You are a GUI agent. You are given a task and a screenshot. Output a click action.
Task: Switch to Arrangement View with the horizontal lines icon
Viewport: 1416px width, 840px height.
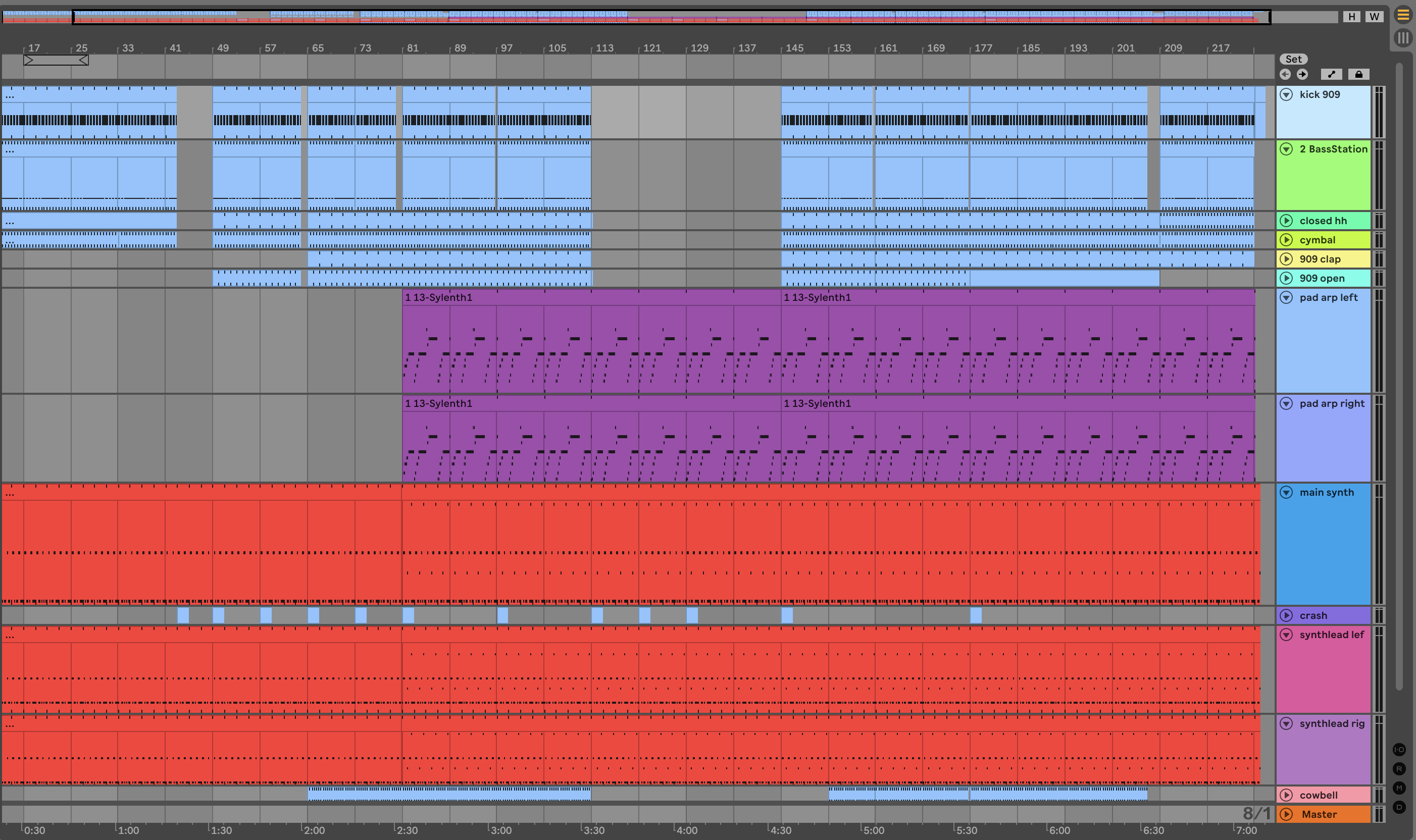1403,15
